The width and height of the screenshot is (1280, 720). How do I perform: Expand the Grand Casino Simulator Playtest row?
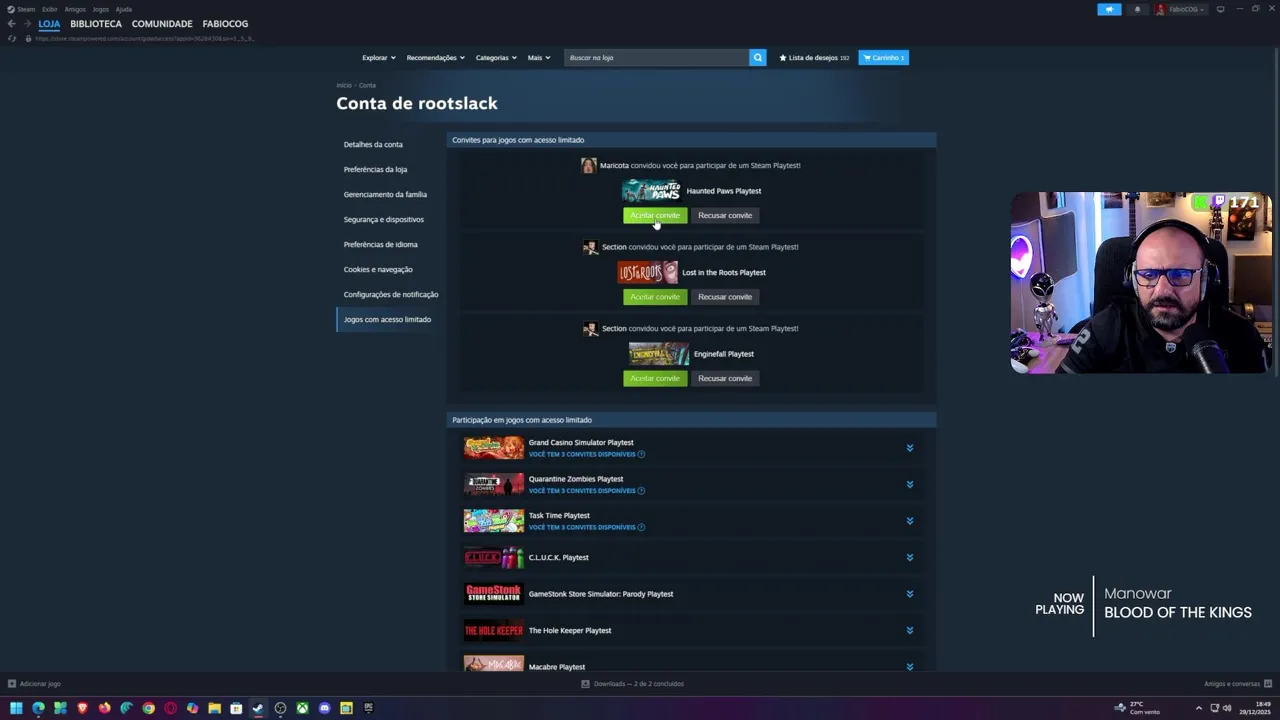point(910,448)
